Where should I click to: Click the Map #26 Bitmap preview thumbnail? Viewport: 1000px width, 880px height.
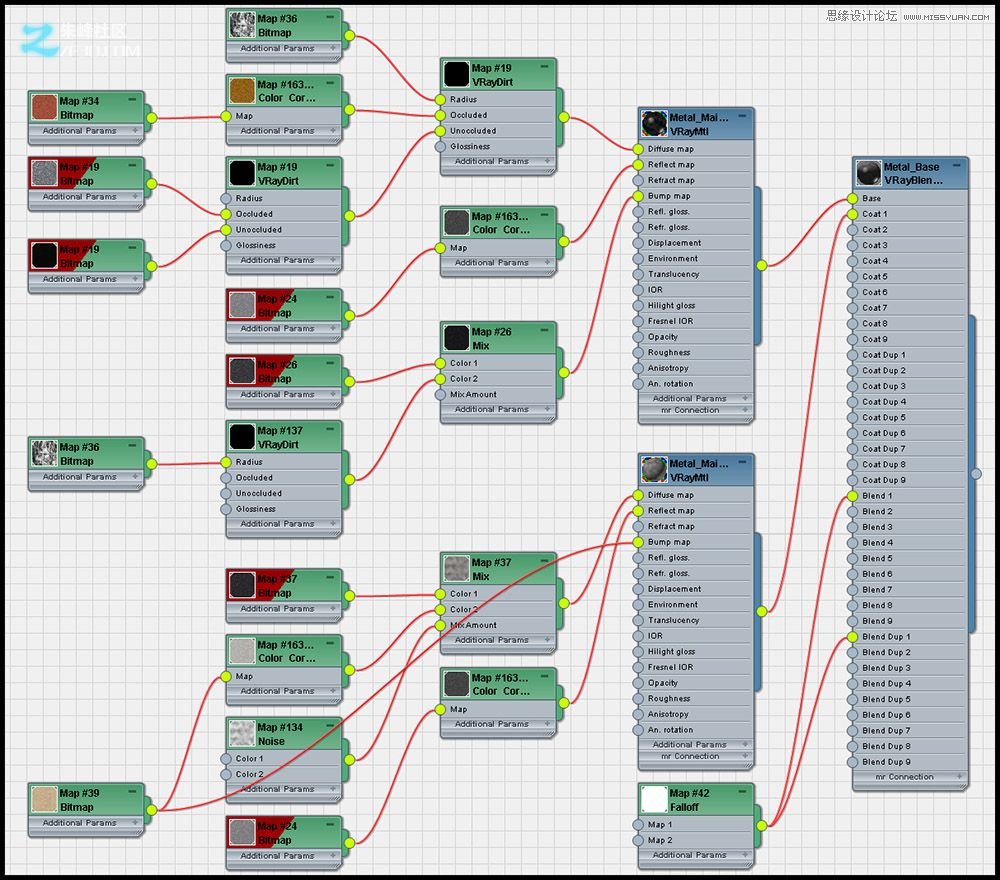[x=242, y=371]
